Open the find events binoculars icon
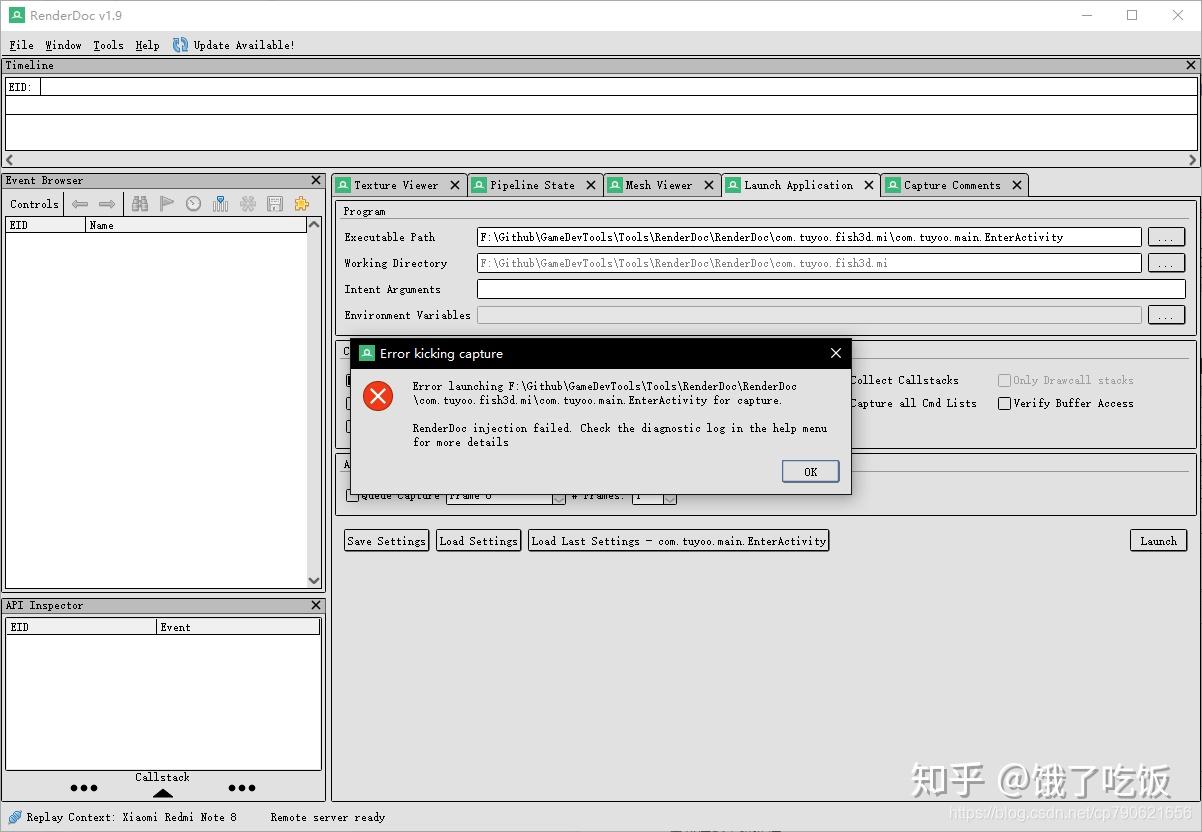This screenshot has width=1202, height=832. point(141,204)
